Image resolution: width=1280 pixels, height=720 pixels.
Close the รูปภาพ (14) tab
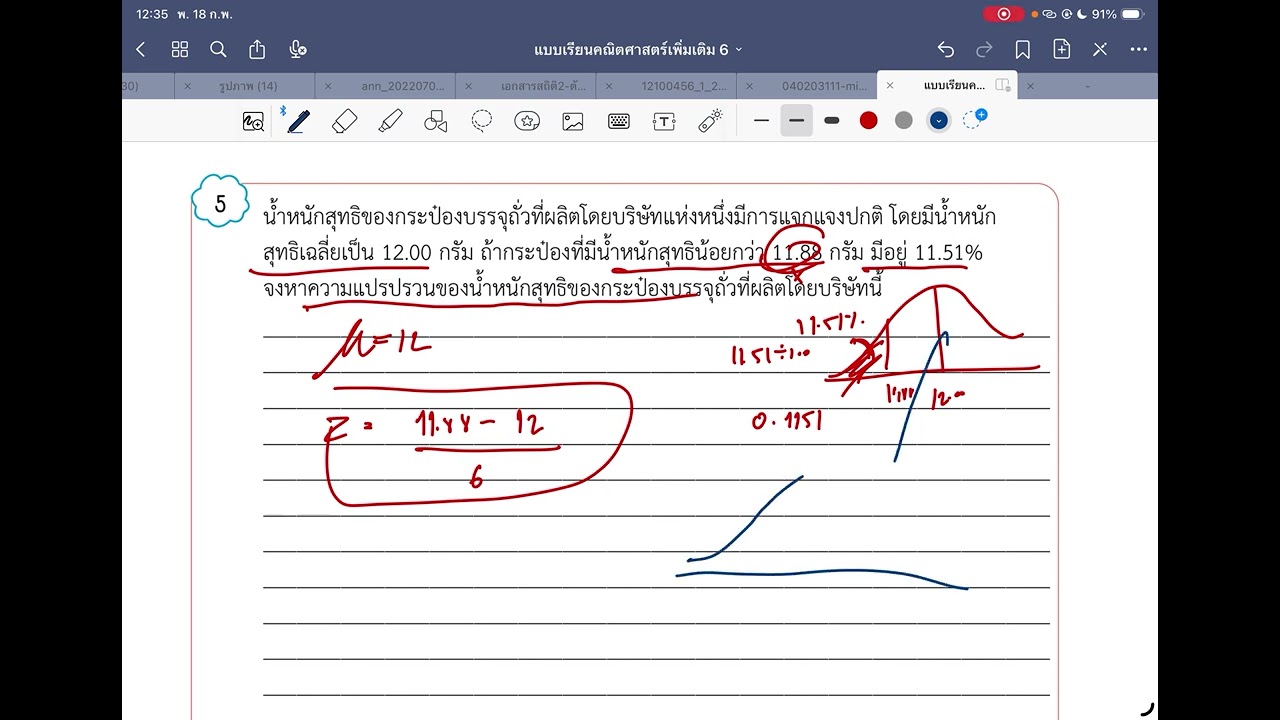click(187, 86)
